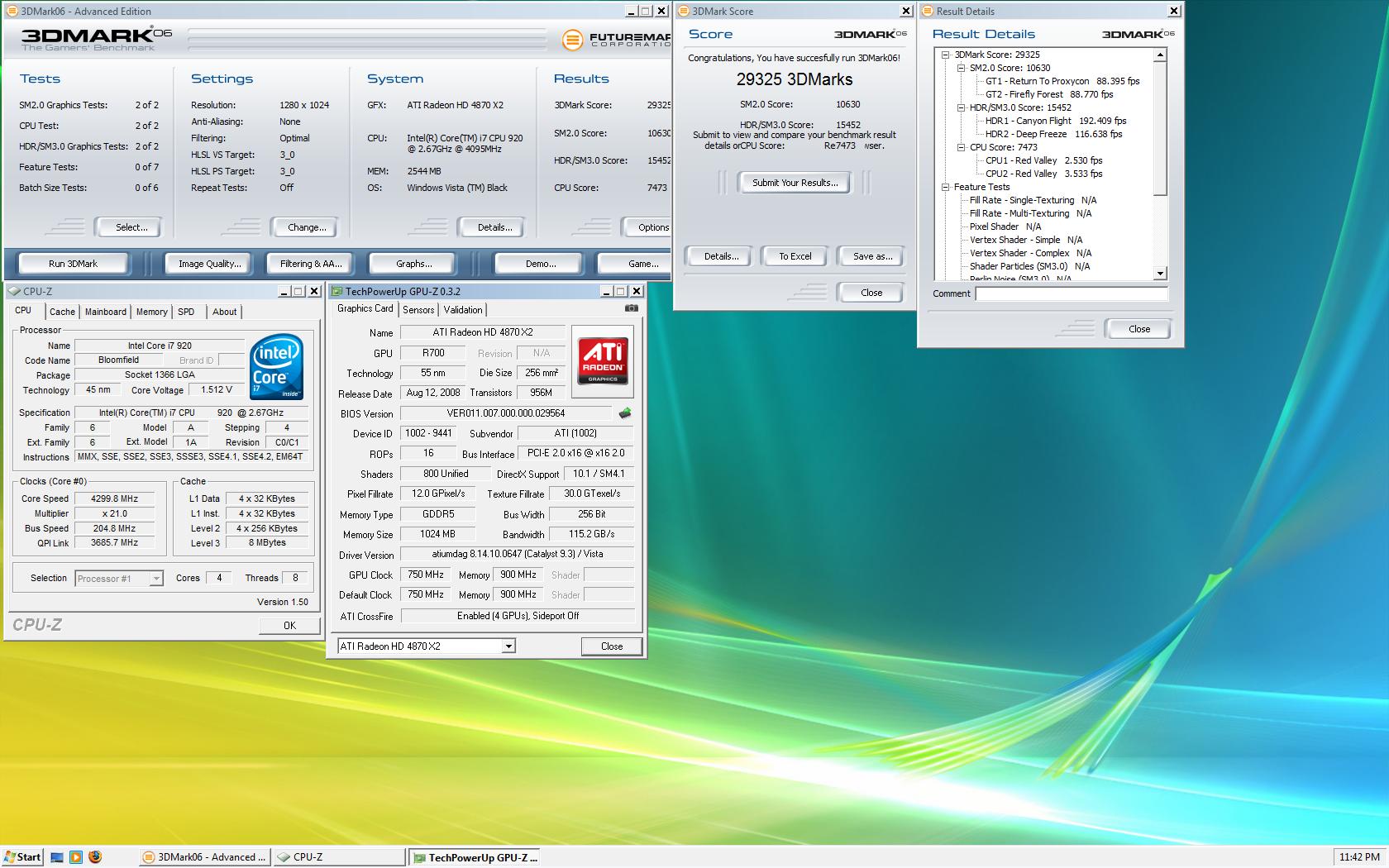
Task: Select GT1 - Return To Proxycon result row
Action: tap(1062, 81)
